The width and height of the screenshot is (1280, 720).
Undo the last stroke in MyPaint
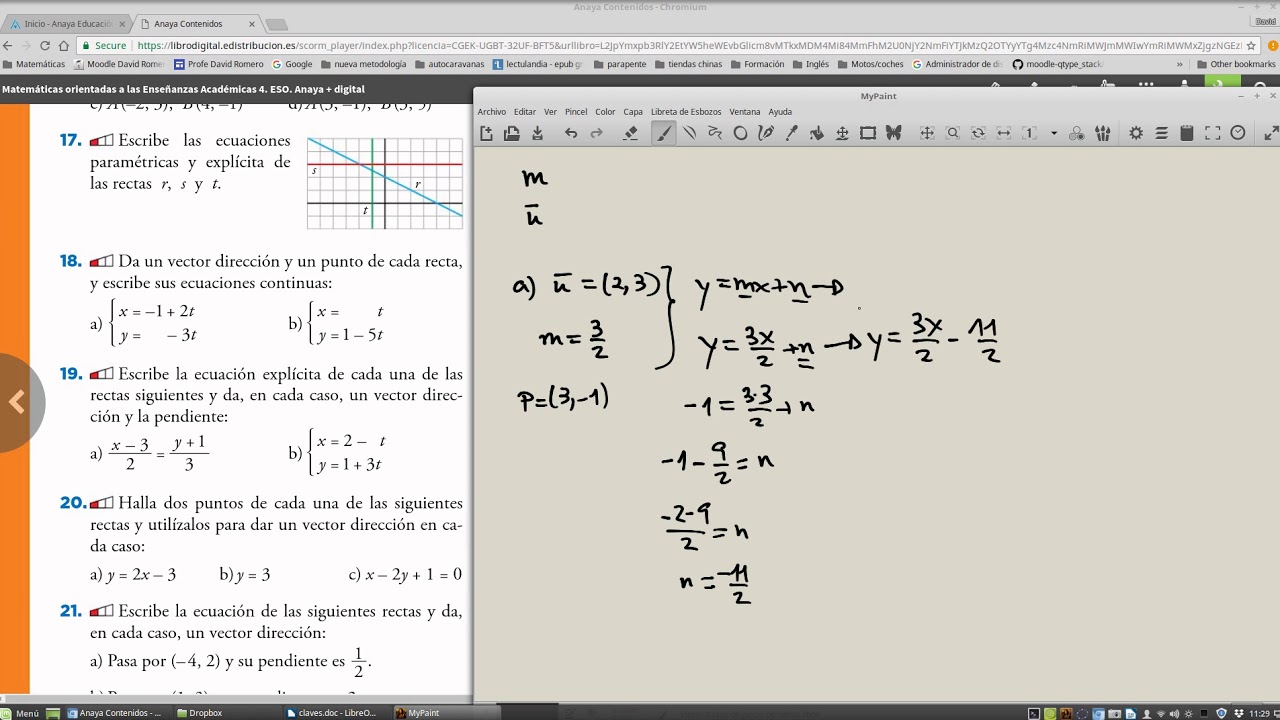pyautogui.click(x=571, y=133)
